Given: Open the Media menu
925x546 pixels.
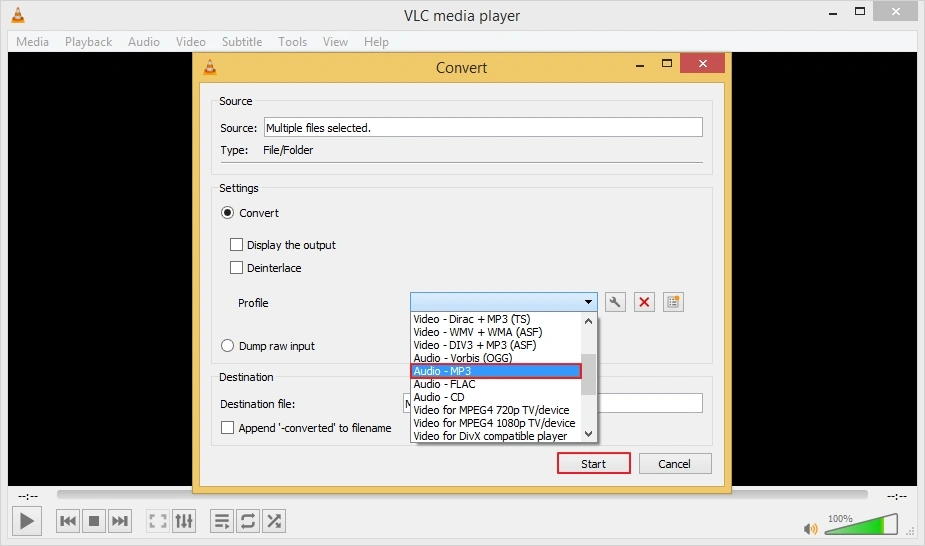Looking at the screenshot, I should [x=32, y=42].
